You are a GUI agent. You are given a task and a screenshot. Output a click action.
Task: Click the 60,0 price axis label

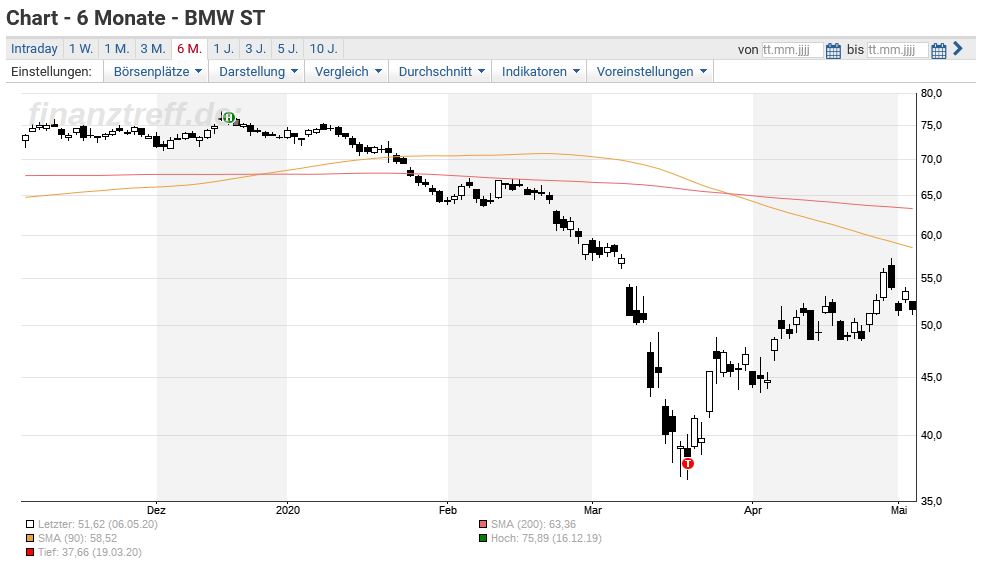(x=932, y=236)
